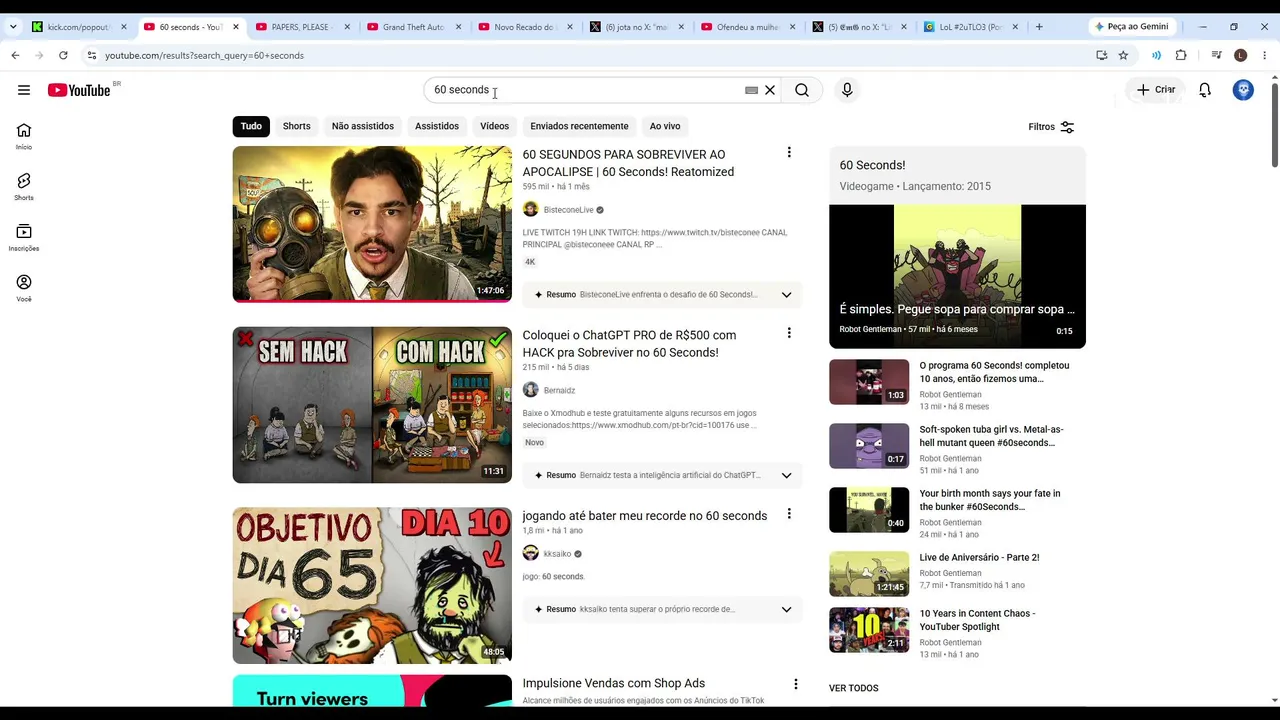
Task: Open a new browser tab
Action: (1039, 27)
